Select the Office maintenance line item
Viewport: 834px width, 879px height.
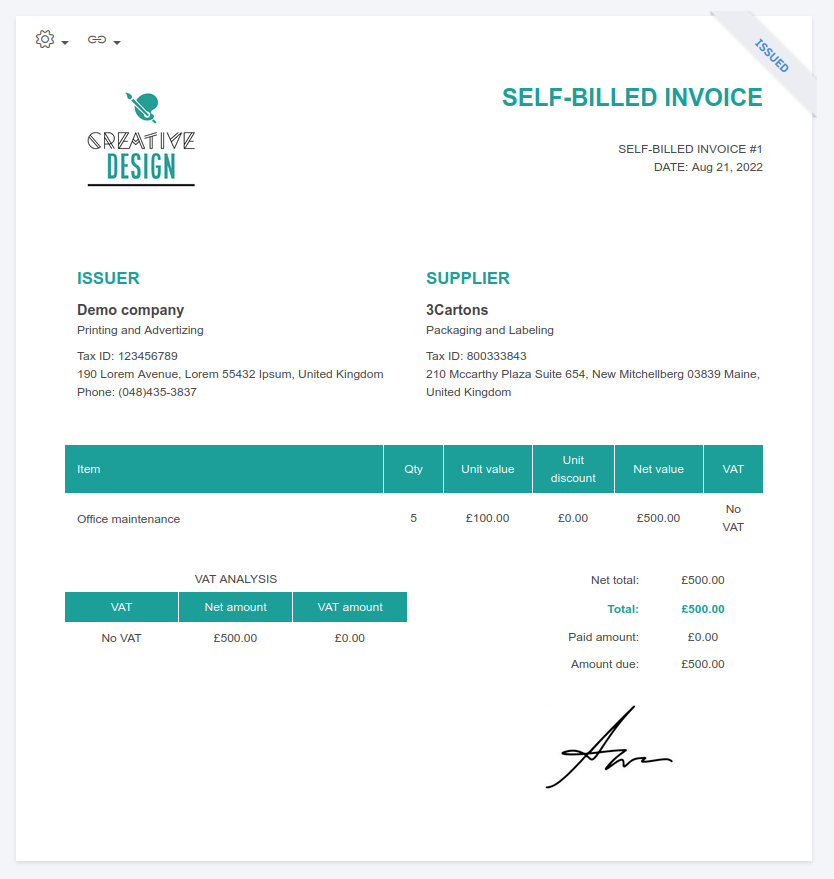pos(129,519)
